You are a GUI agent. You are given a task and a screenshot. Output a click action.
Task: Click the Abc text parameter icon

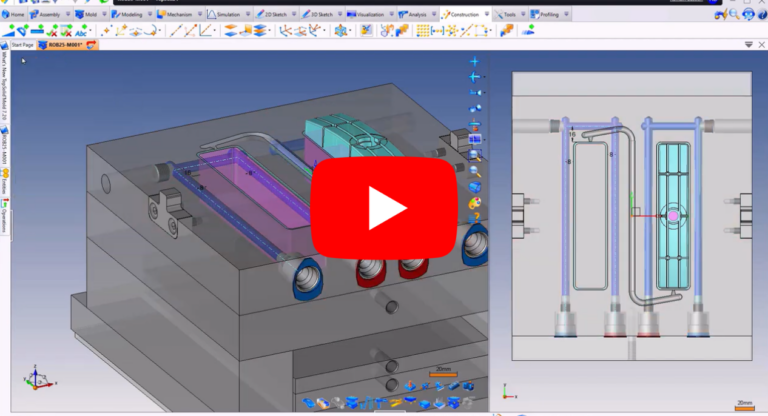pyautogui.click(x=81, y=32)
